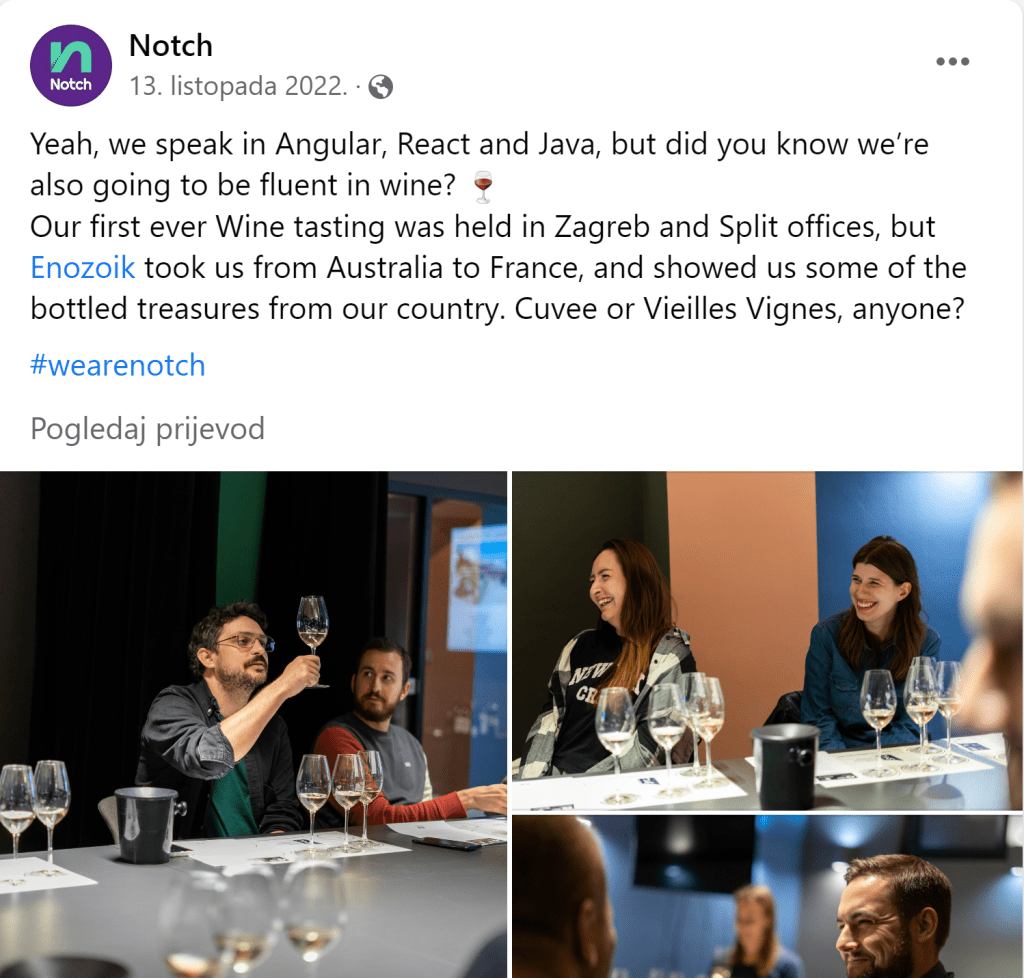Click the globe public audience icon

pyautogui.click(x=381, y=86)
